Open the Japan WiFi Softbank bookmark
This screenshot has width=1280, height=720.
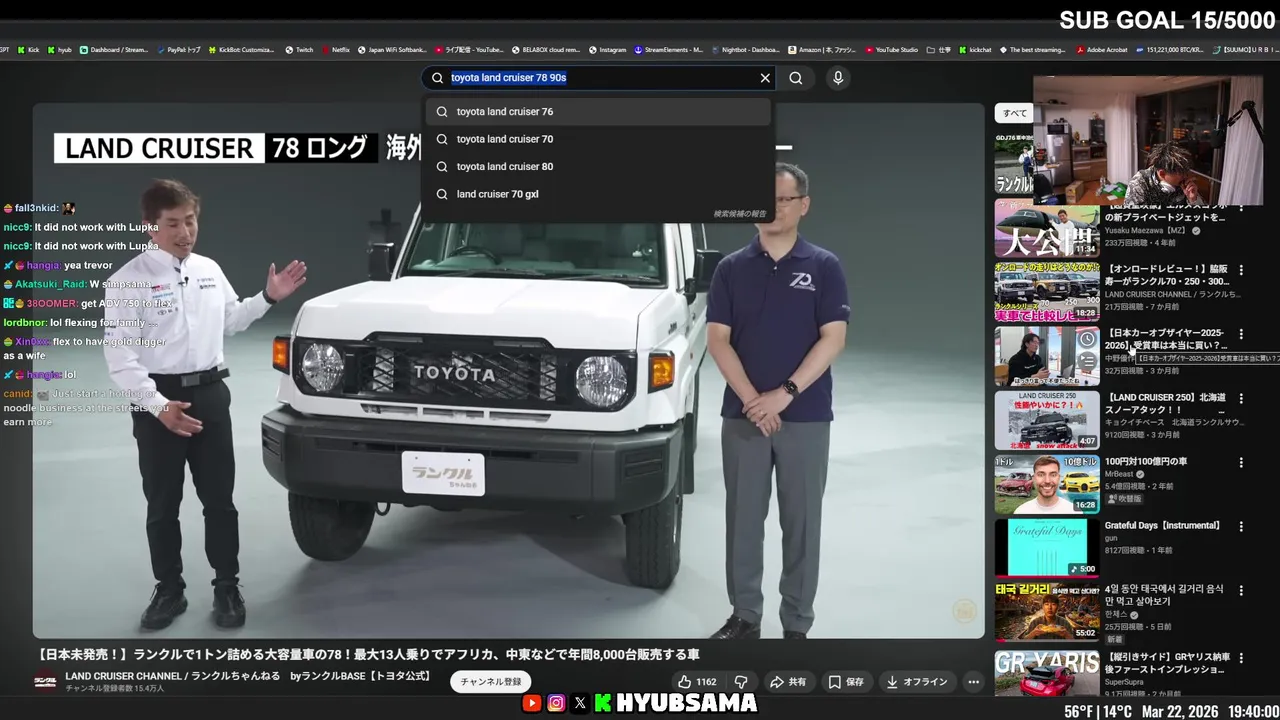[392, 49]
